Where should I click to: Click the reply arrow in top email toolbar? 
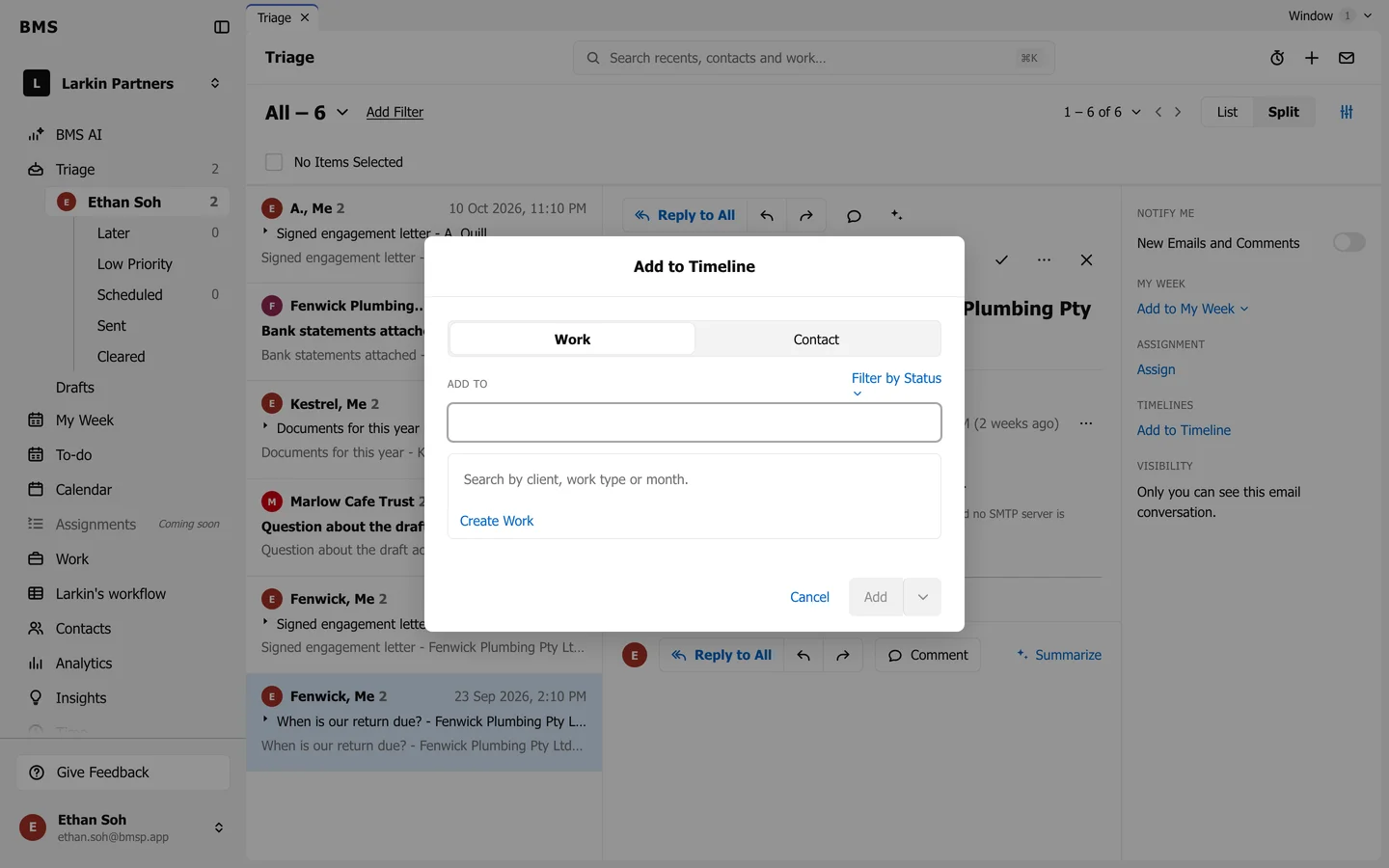767,216
